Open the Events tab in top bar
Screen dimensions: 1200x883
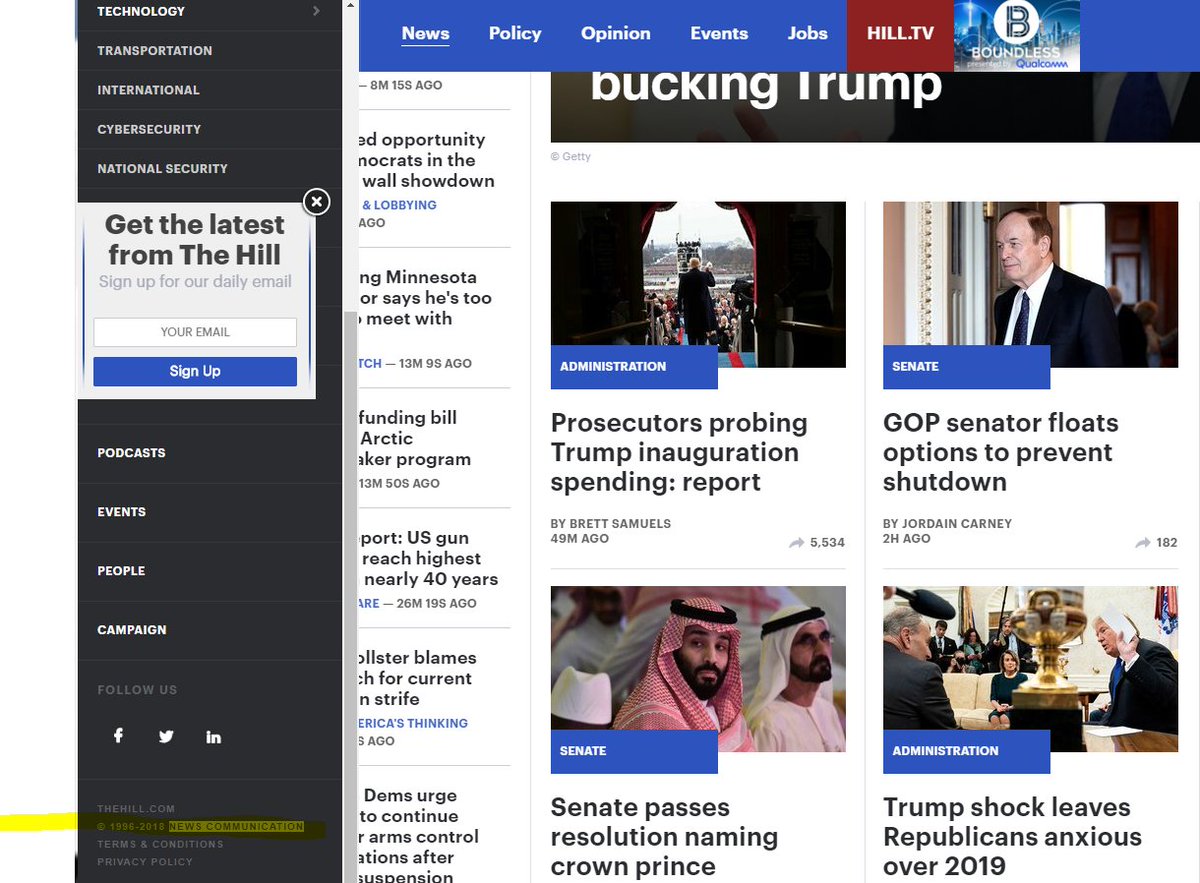click(x=719, y=33)
